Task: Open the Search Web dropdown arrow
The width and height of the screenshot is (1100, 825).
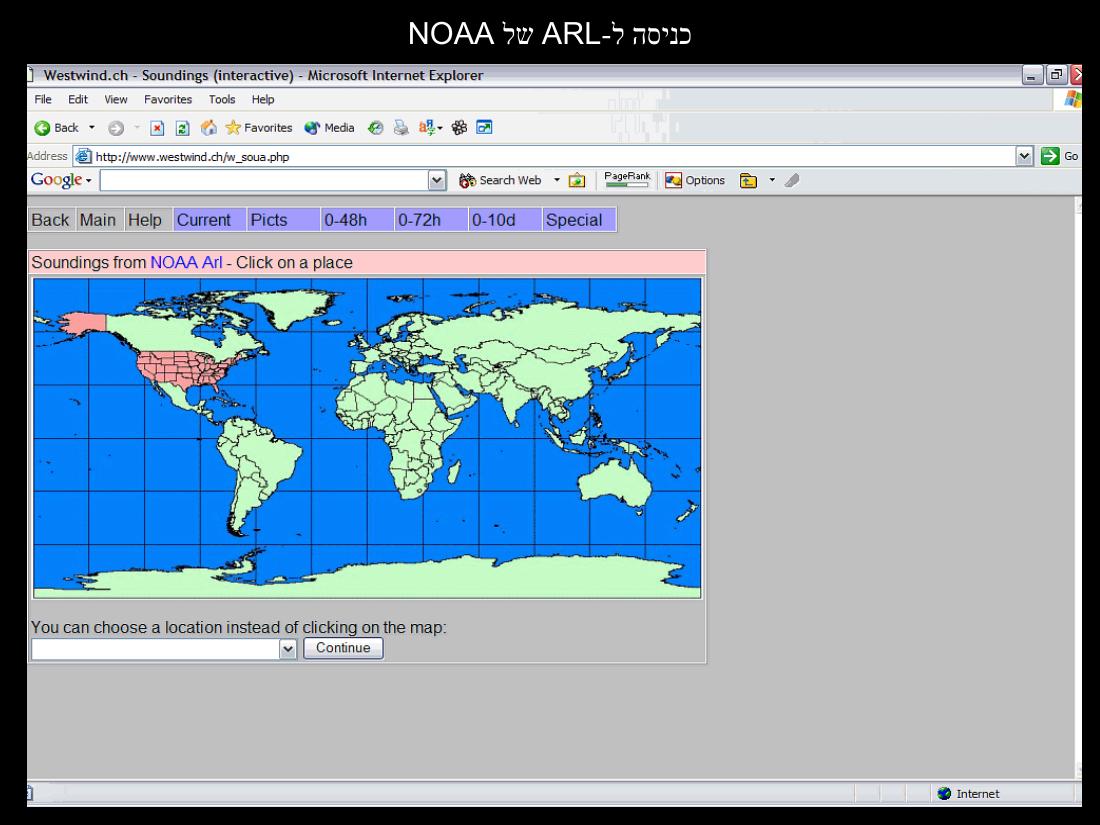Action: 556,180
